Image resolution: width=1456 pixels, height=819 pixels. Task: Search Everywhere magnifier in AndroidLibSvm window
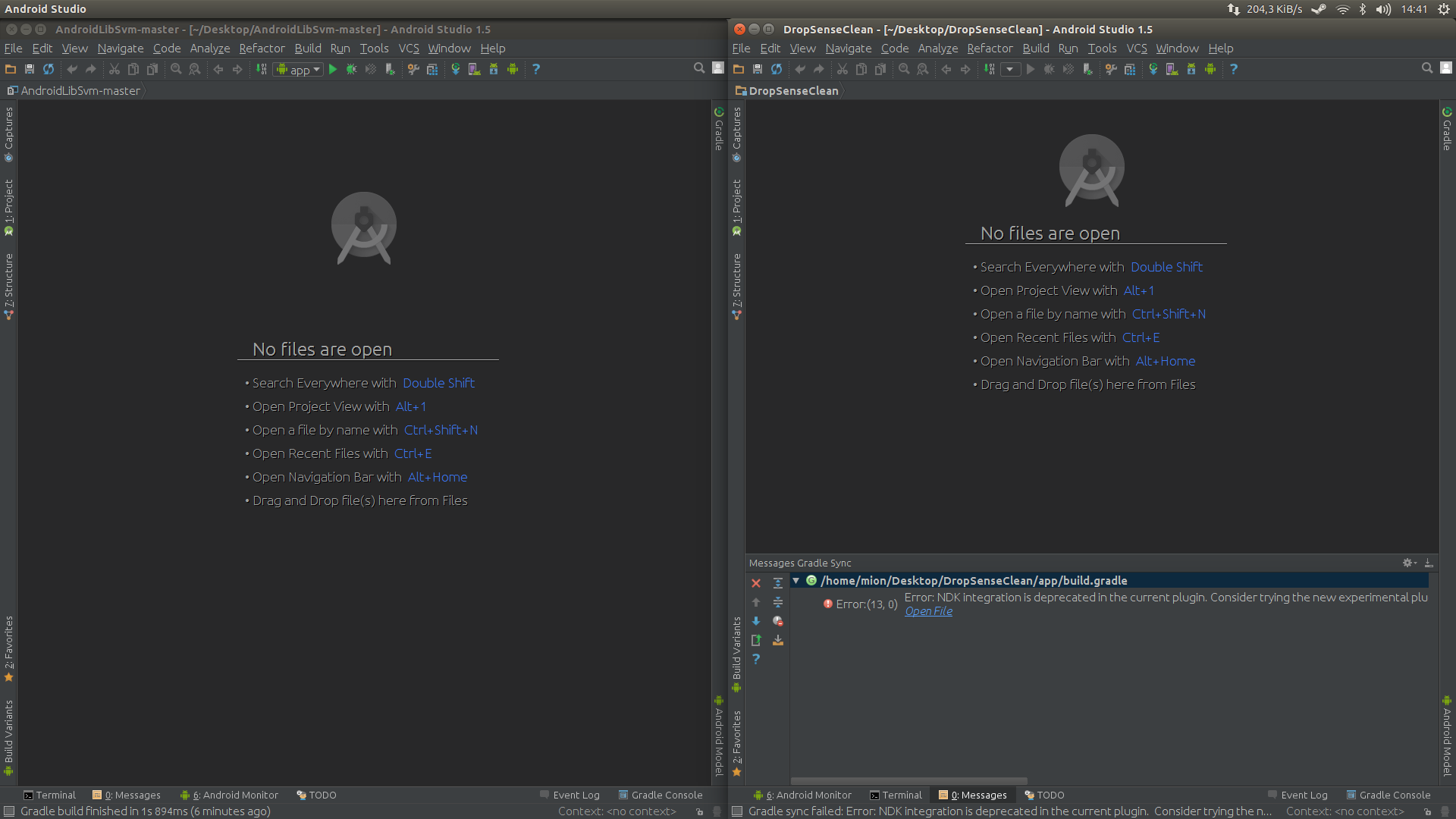(699, 68)
